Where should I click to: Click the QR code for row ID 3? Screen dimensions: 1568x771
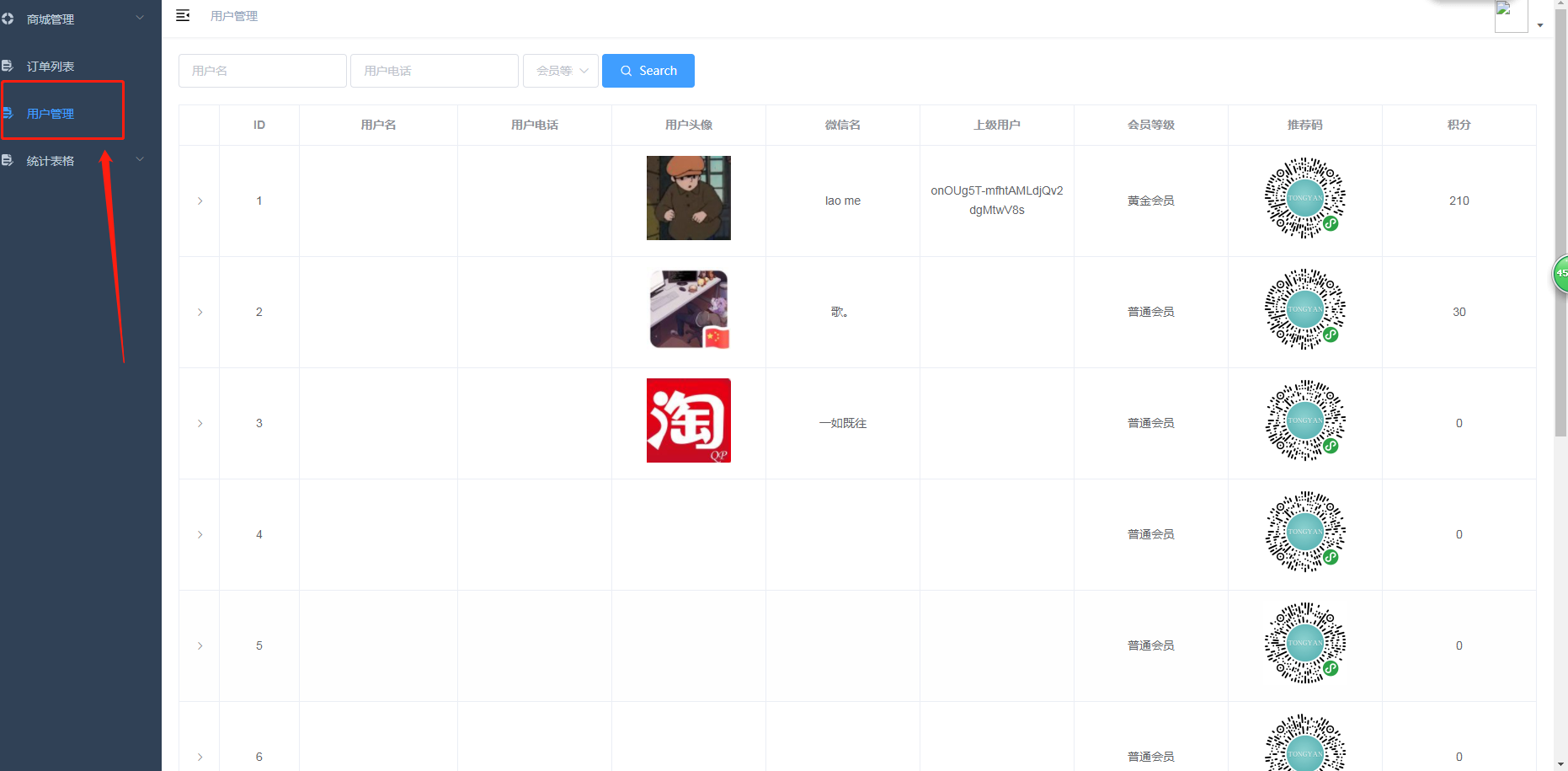1305,420
